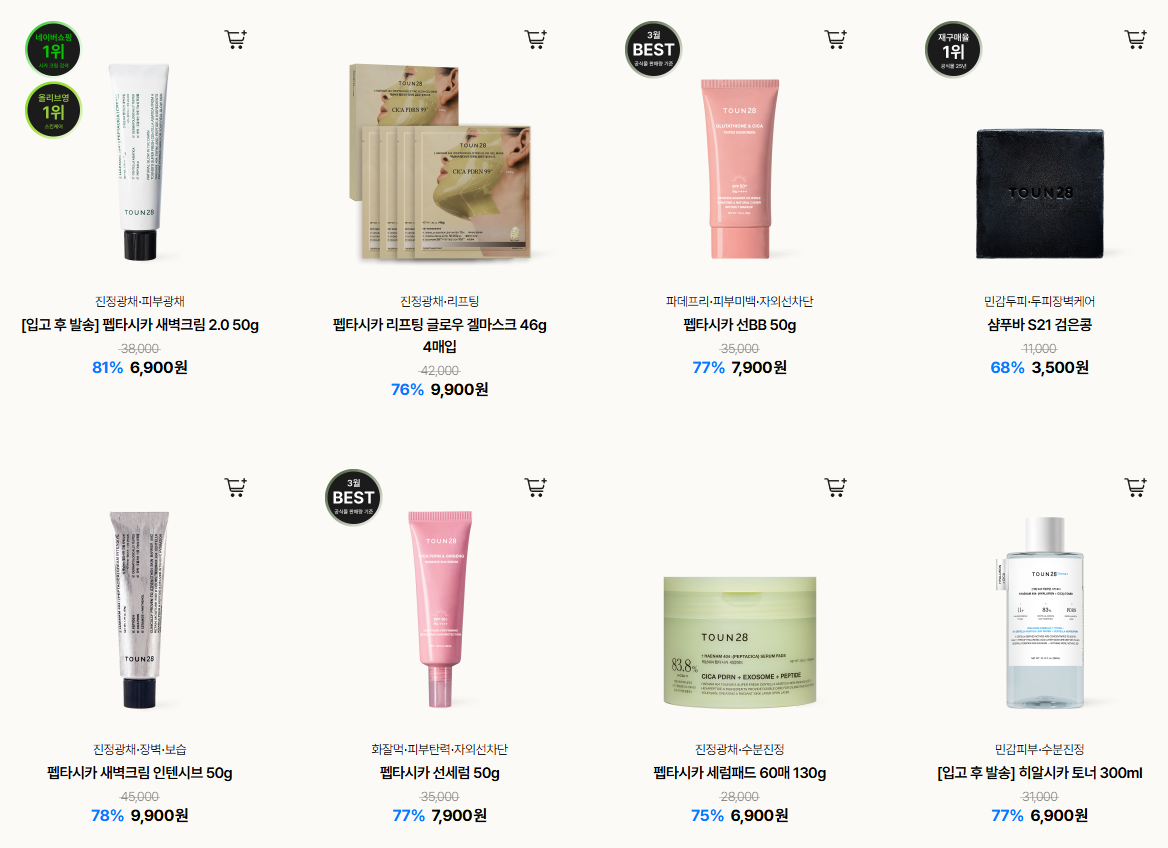This screenshot has width=1168, height=848.
Task: Click the 펩타시카 선세럼 50g title
Action: point(439,773)
